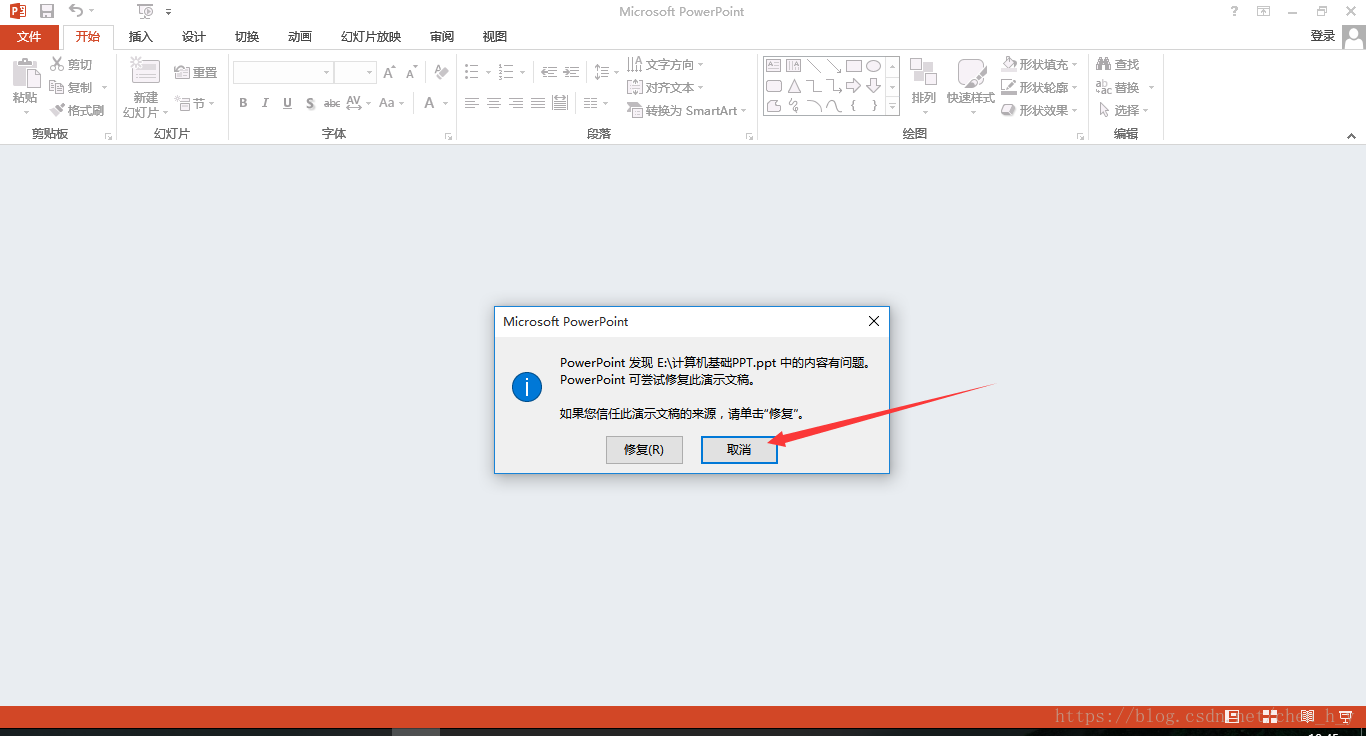Click the 复制 copy icon
The height and width of the screenshot is (736, 1366).
[x=57, y=87]
